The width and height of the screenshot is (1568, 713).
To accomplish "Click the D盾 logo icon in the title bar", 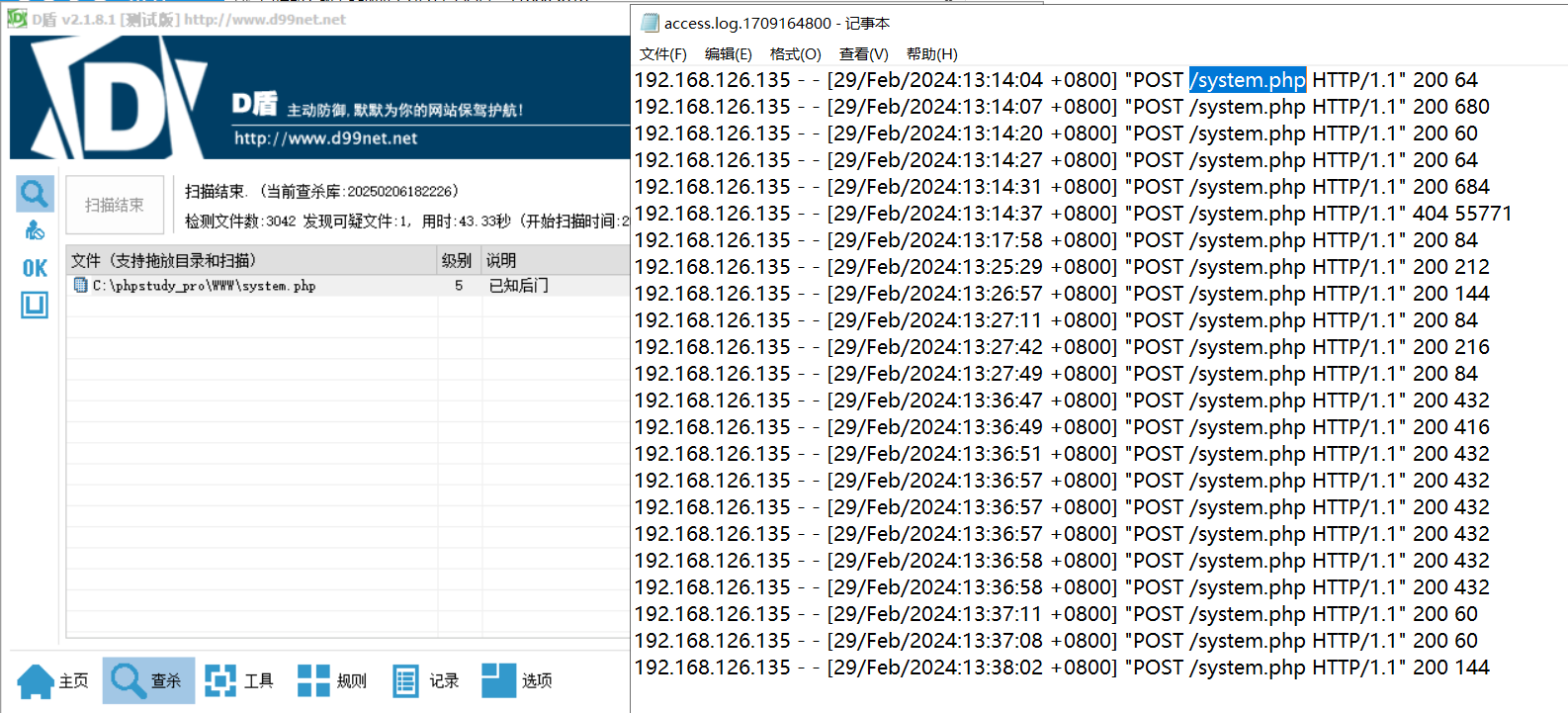I will coord(17,19).
